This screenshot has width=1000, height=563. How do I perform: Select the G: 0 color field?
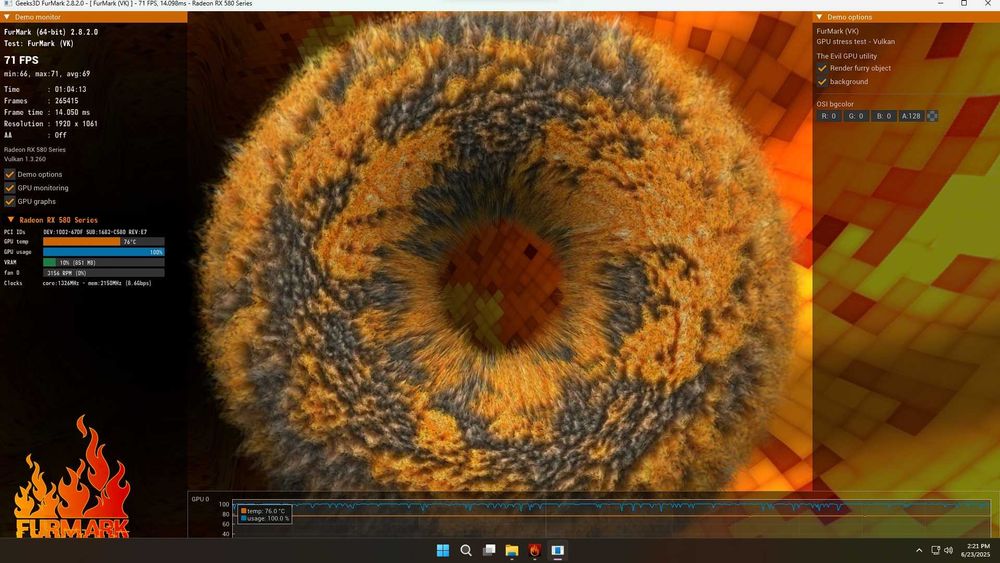[856, 116]
